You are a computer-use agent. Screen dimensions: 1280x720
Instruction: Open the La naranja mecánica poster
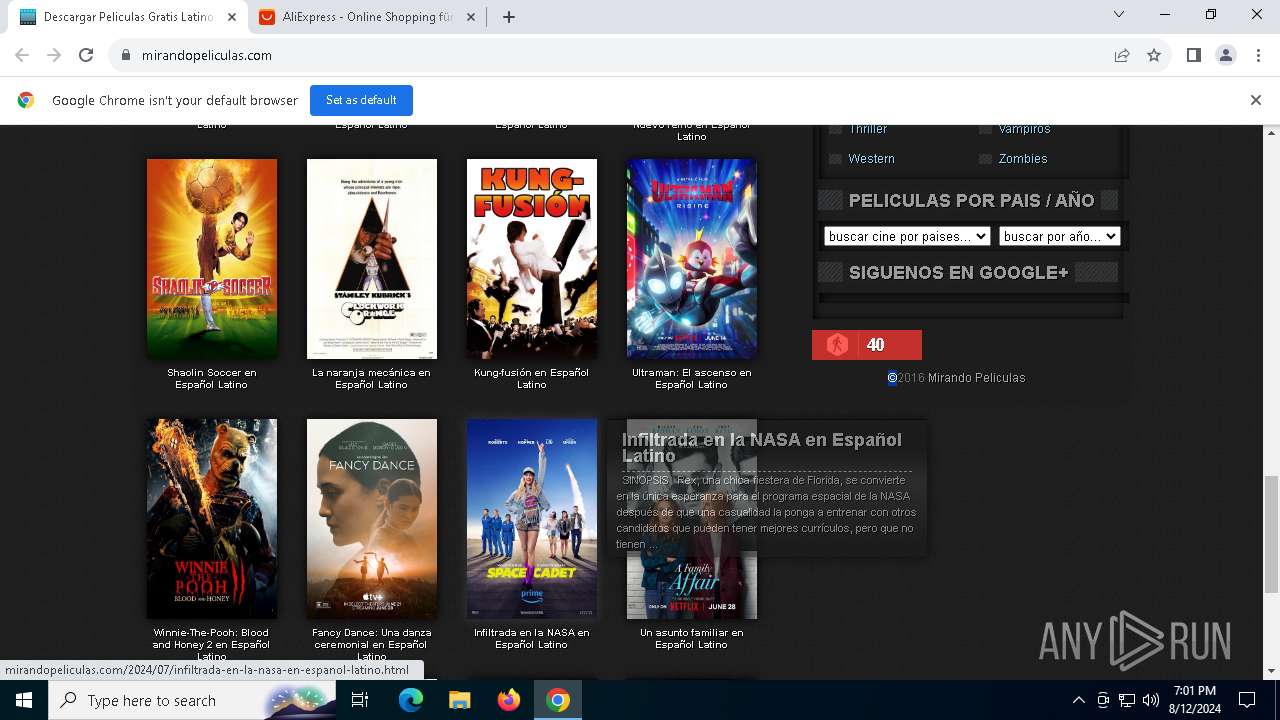372,259
